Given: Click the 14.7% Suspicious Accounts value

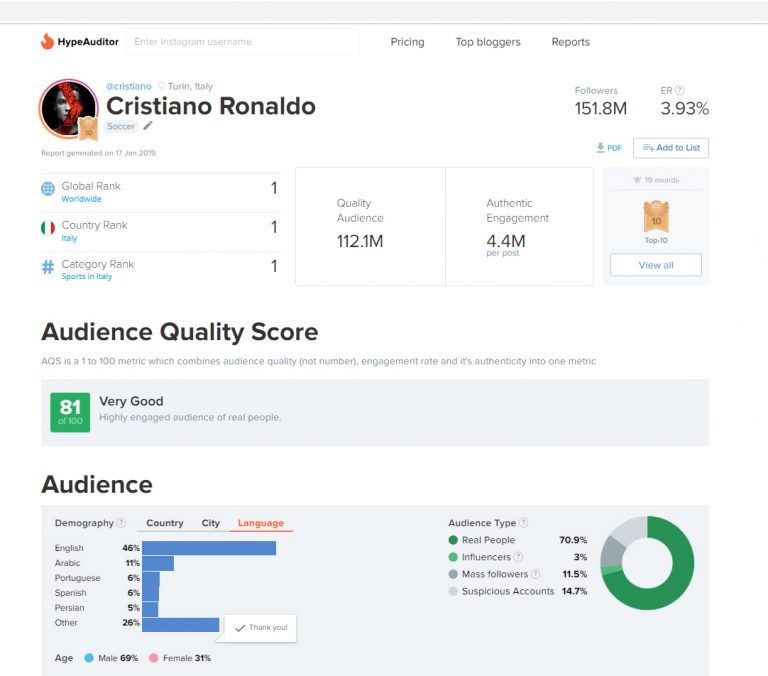Looking at the screenshot, I should (x=575, y=591).
